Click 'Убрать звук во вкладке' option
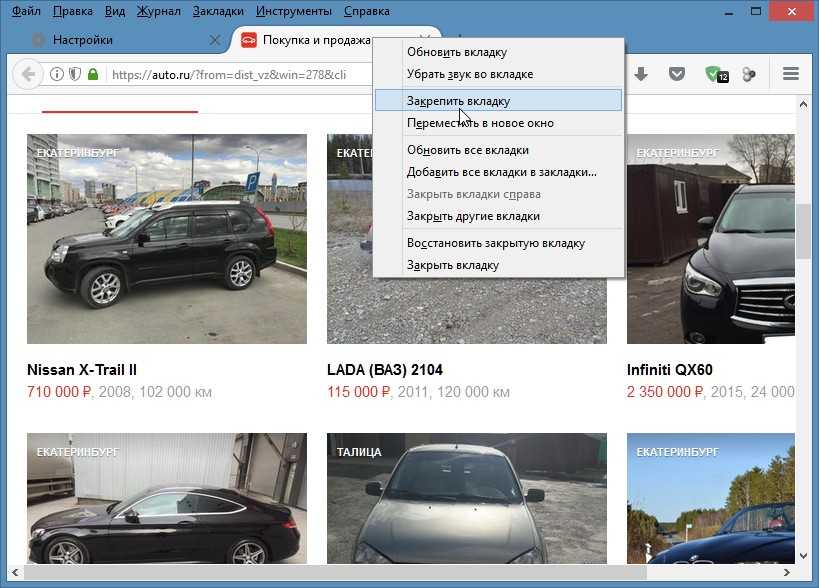Viewport: 819px width, 588px height. coord(469,74)
